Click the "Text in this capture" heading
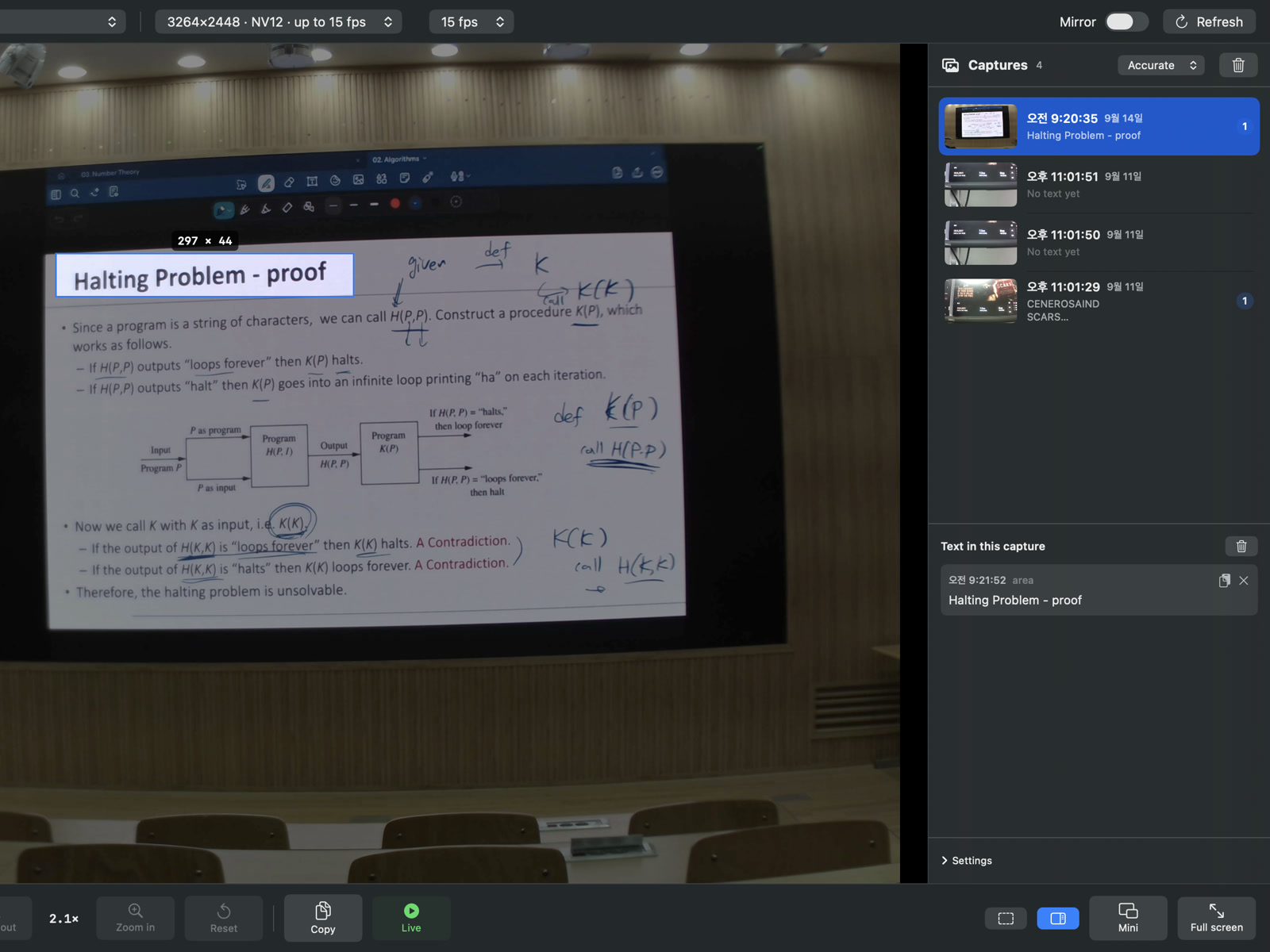Viewport: 1270px width, 952px height. pyautogui.click(x=993, y=546)
